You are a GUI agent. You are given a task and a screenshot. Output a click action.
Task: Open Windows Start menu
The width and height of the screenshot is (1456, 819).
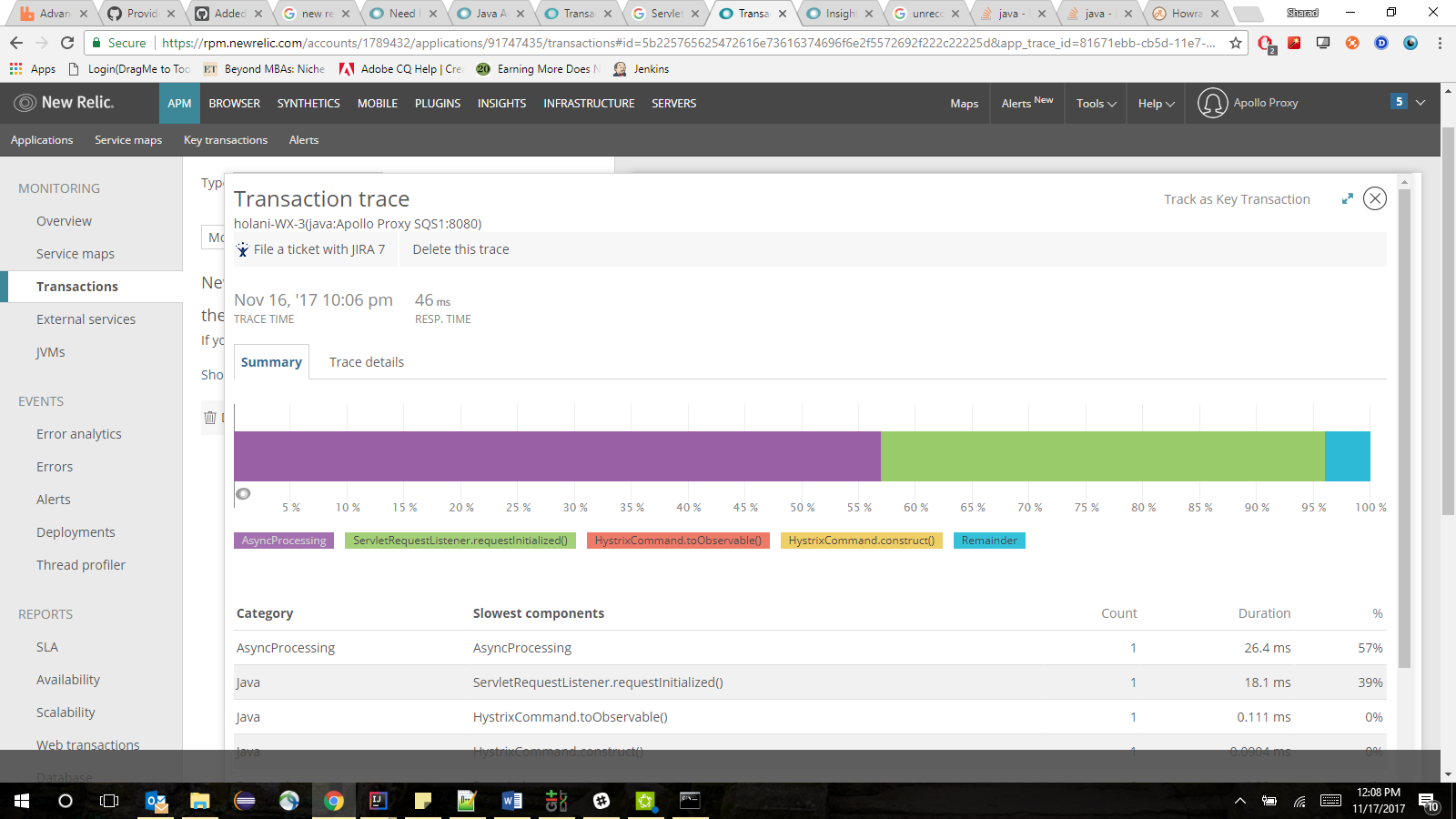(x=22, y=801)
